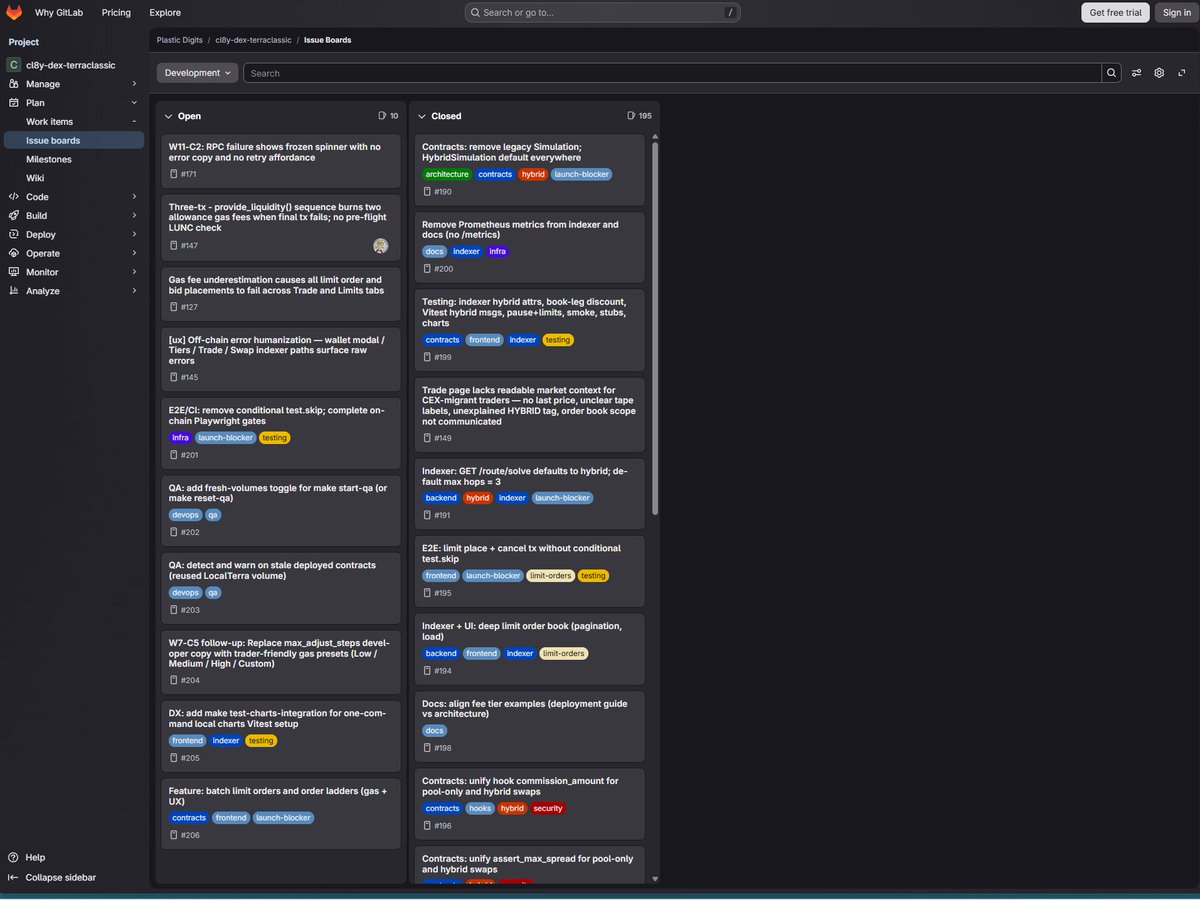Click infra label on issue #201
This screenshot has height=900, width=1200.
click(x=180, y=437)
